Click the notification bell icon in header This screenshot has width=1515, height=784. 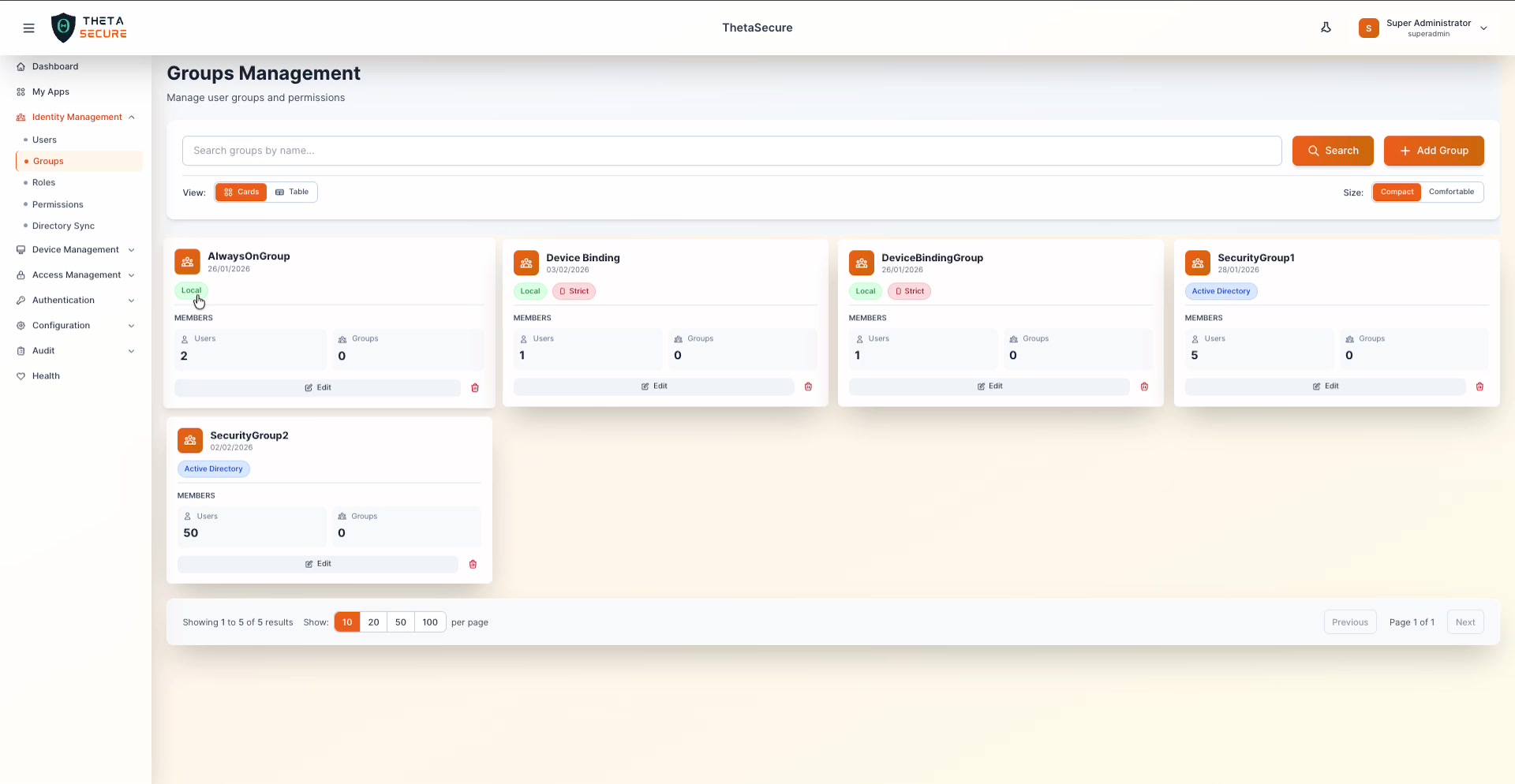1326,28
